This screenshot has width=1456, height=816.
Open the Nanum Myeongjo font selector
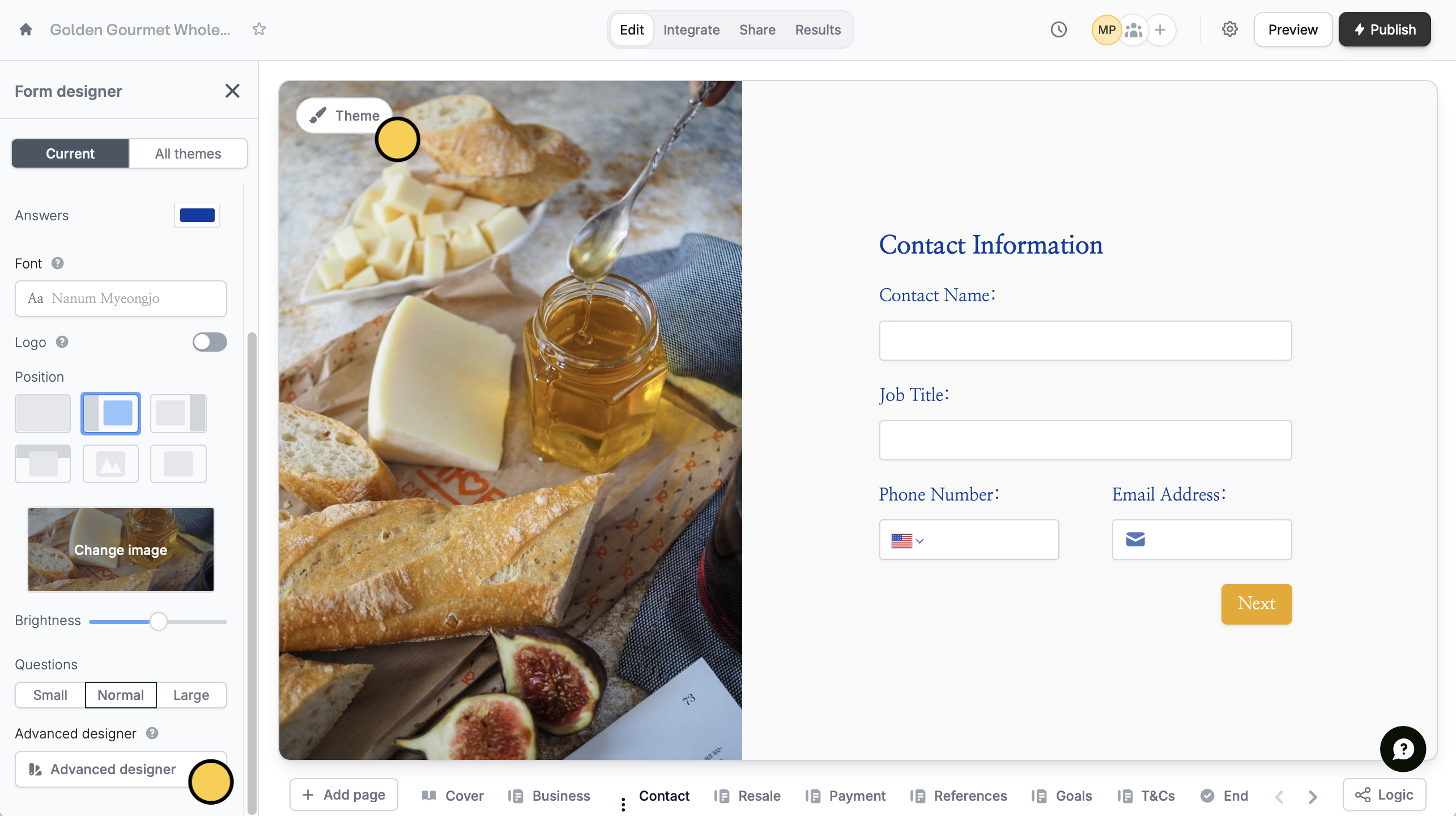121,298
